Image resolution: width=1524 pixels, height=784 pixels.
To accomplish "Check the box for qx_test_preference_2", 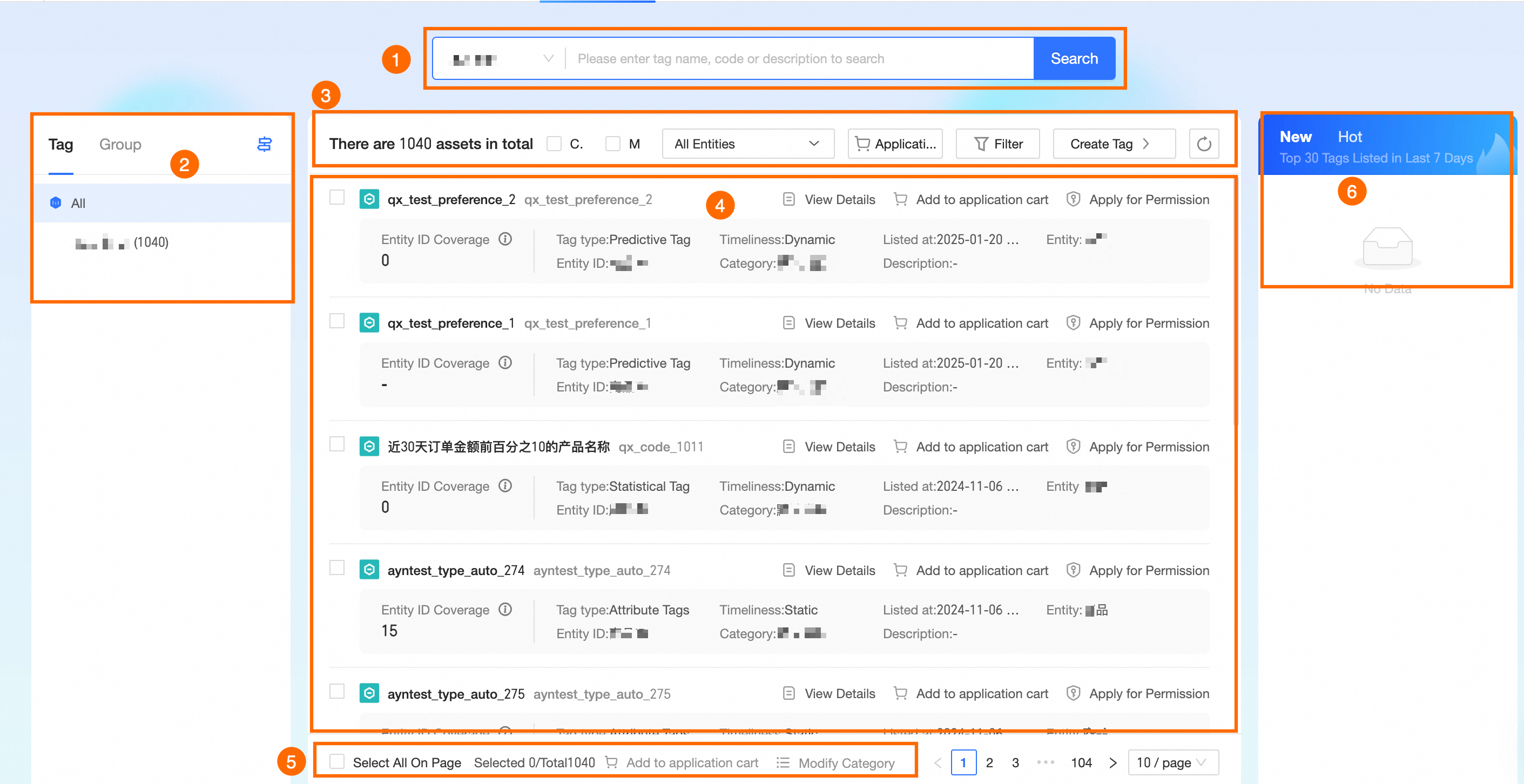I will [x=336, y=198].
